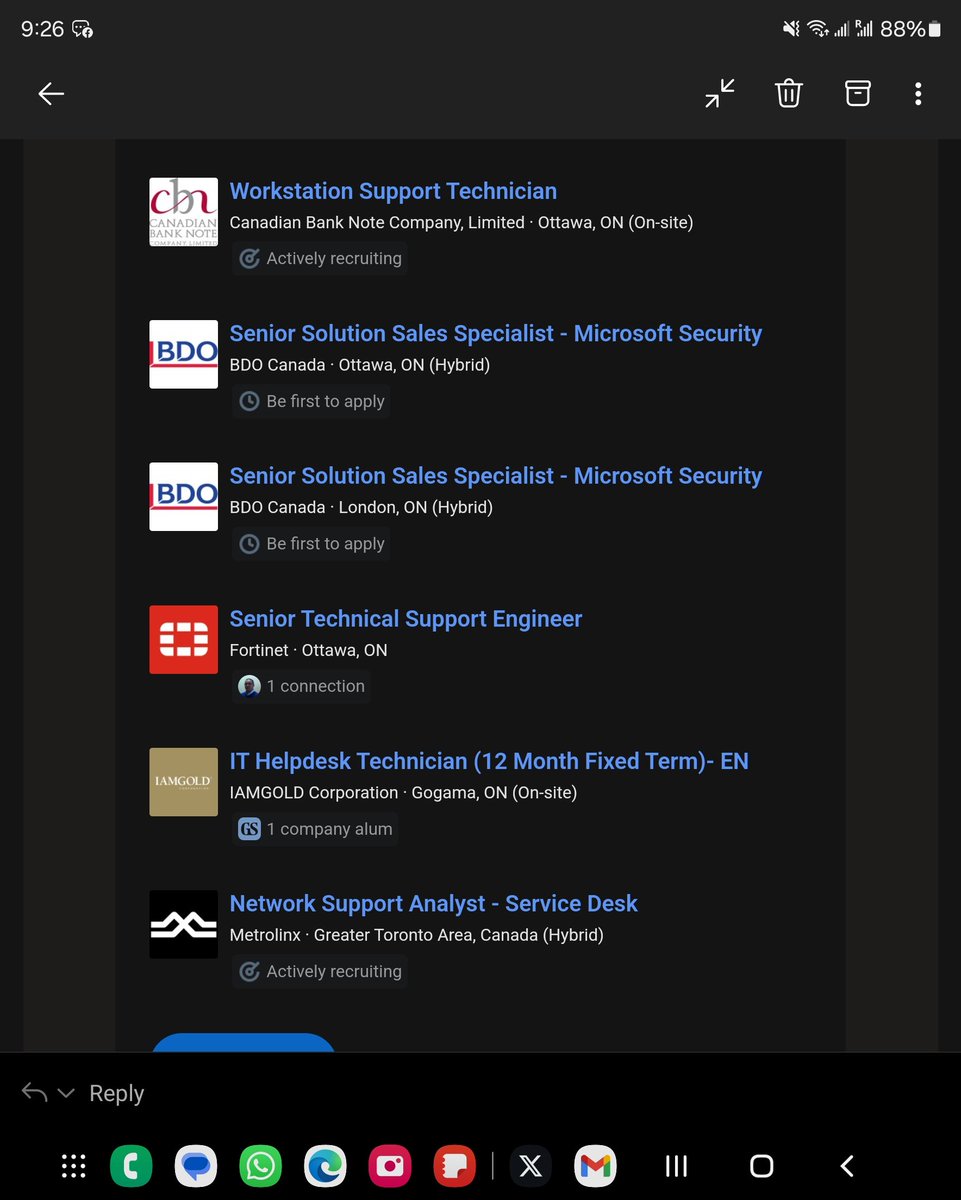Tap the 9:26 clock in status bar

point(42,29)
